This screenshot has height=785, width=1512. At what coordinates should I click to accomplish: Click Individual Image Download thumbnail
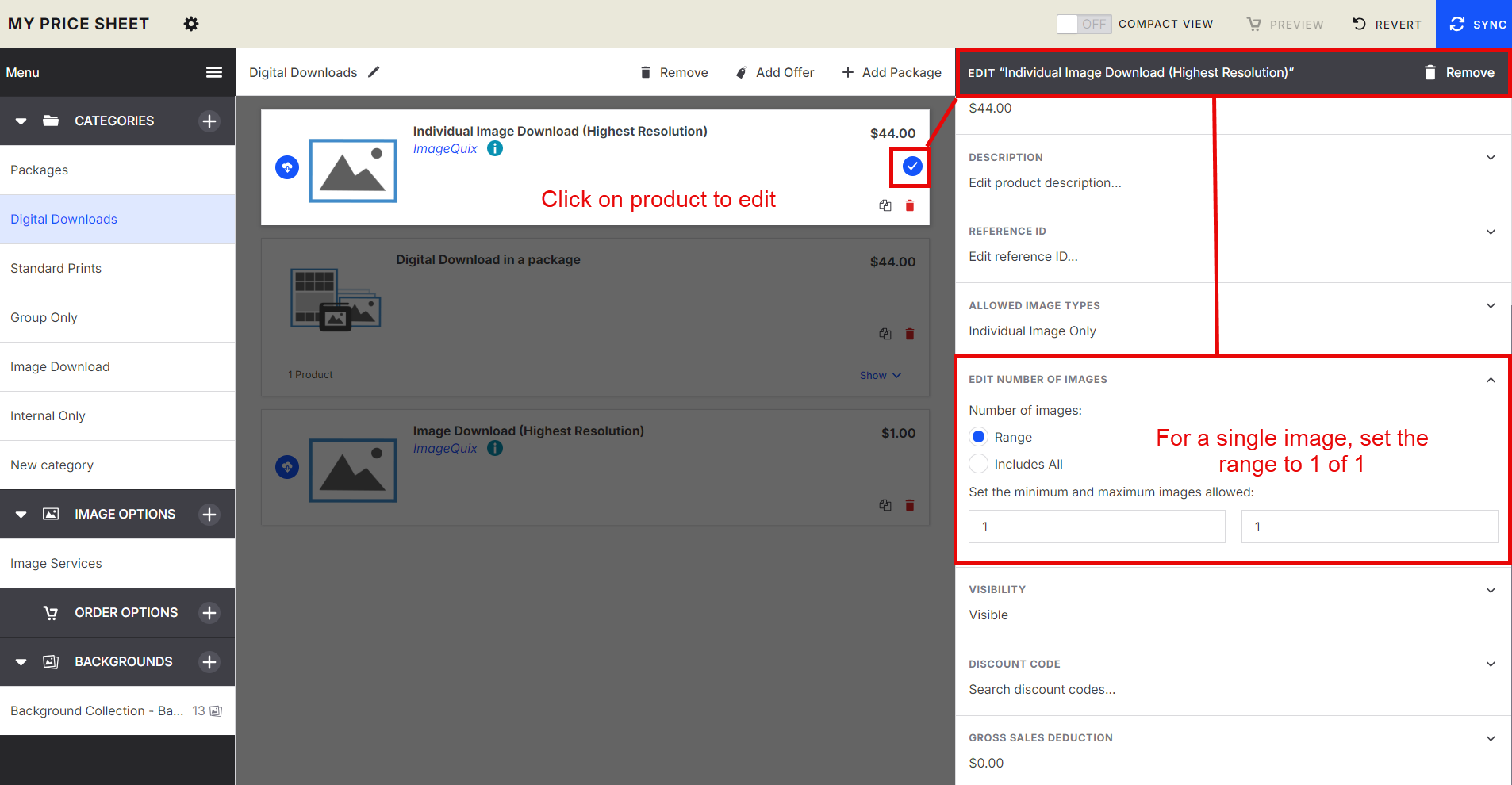coord(353,170)
